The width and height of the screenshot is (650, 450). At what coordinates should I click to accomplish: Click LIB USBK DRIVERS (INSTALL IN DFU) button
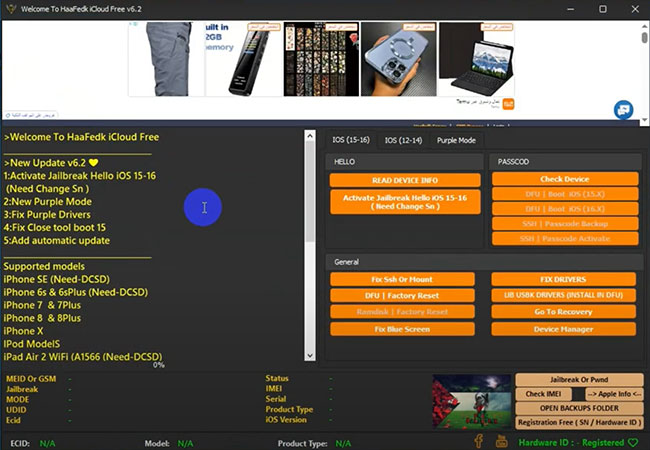click(563, 295)
